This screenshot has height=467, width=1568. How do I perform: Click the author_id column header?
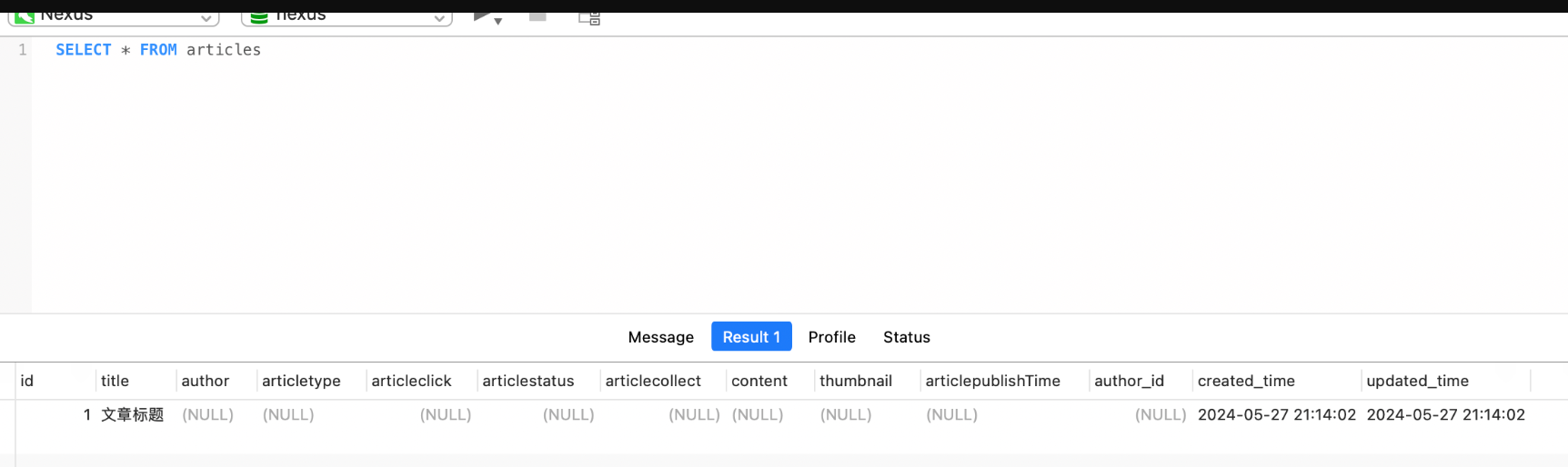point(1129,381)
